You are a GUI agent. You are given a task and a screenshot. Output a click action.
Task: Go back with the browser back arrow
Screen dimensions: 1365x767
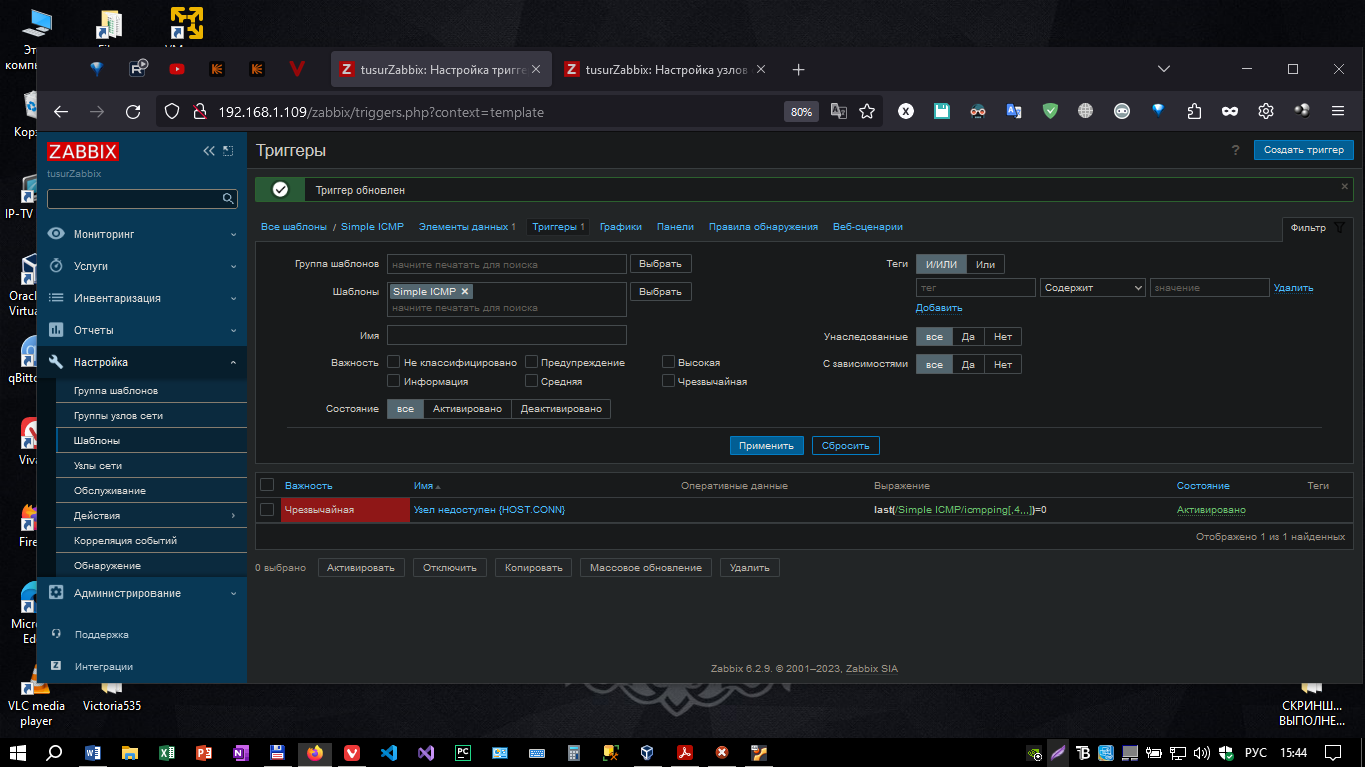61,112
